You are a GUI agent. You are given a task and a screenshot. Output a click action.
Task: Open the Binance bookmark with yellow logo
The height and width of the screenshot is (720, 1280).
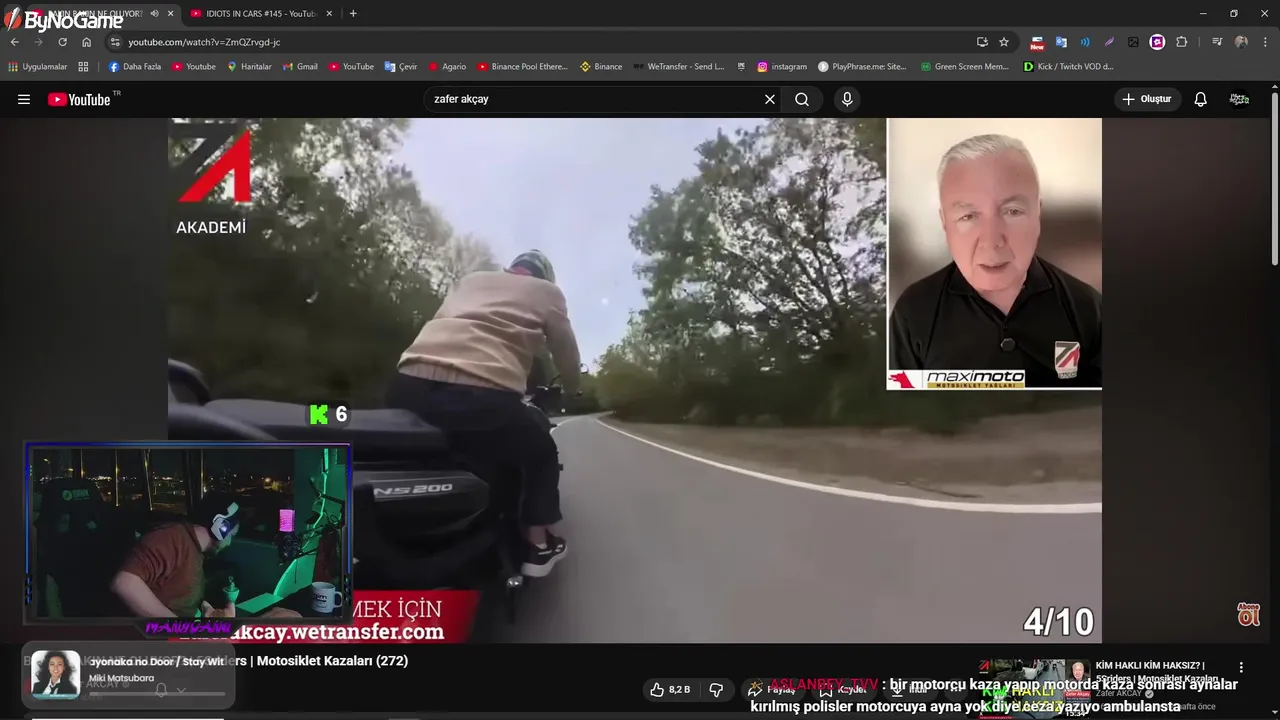(x=601, y=67)
